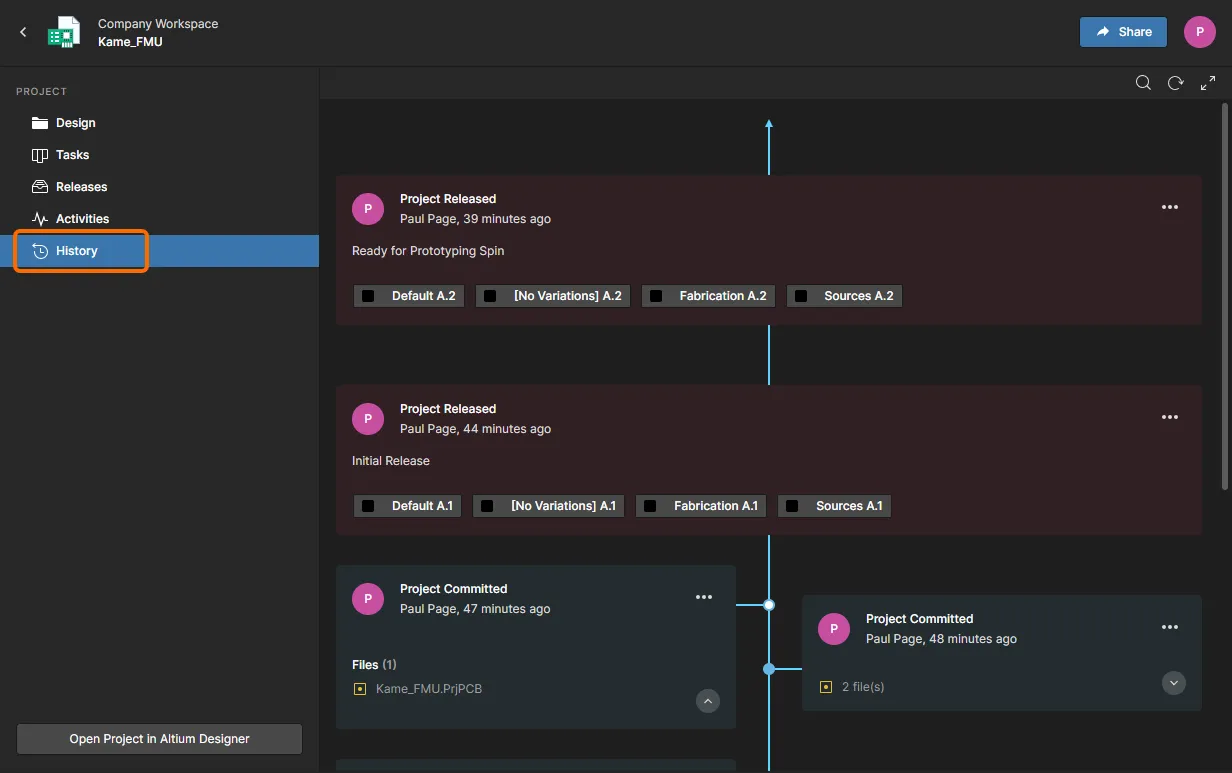Click the filled blue timeline node

(x=769, y=669)
